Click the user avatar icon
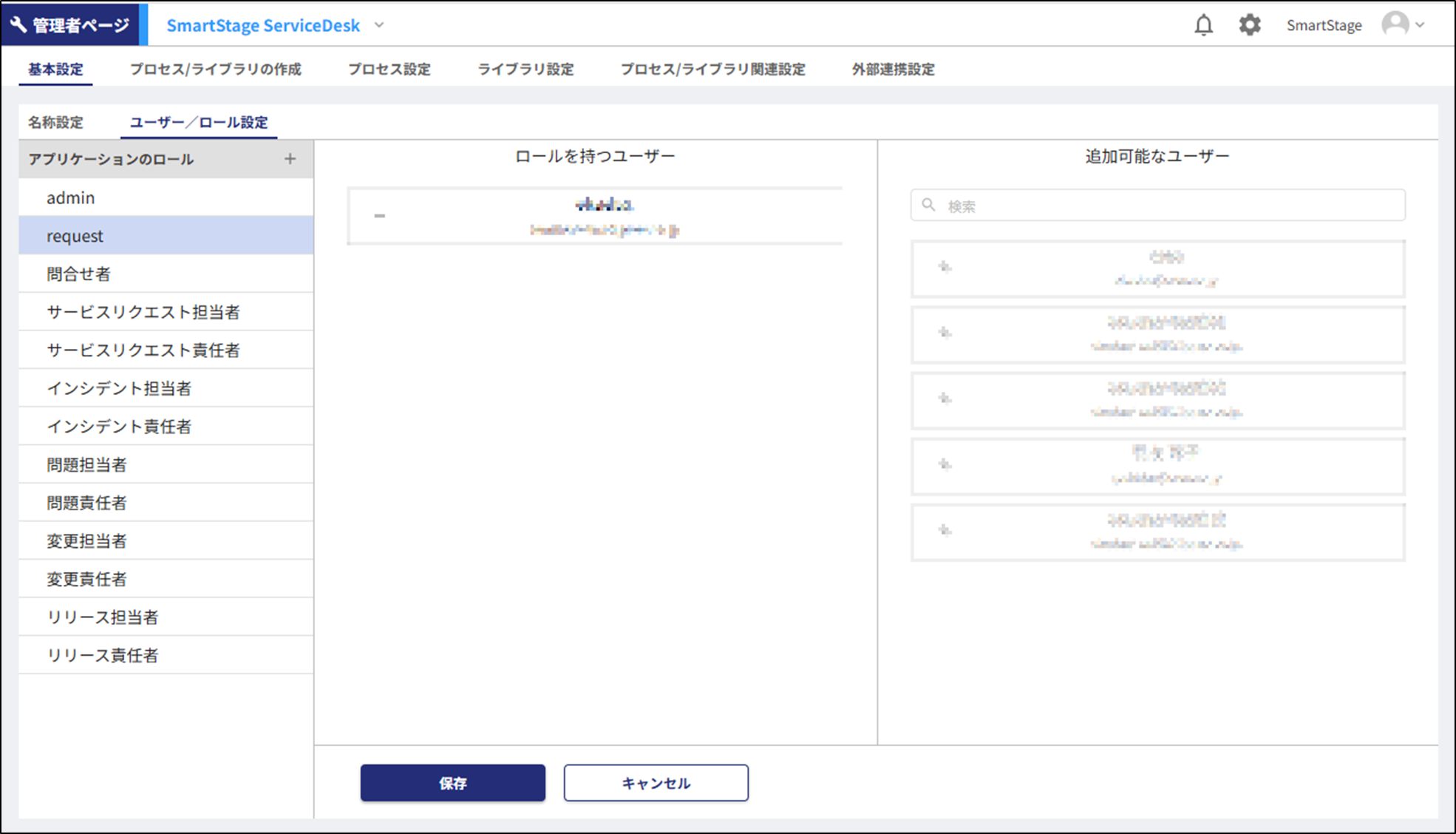Screen dimensions: 1456x834 point(1395,24)
